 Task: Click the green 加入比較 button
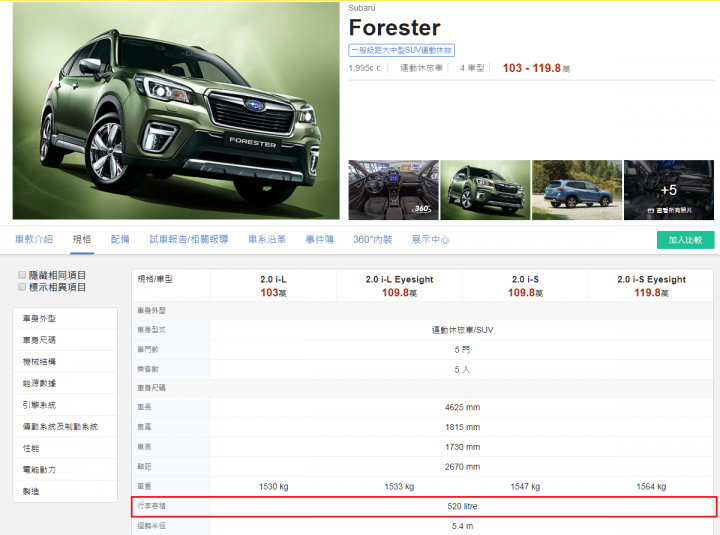[x=685, y=240]
